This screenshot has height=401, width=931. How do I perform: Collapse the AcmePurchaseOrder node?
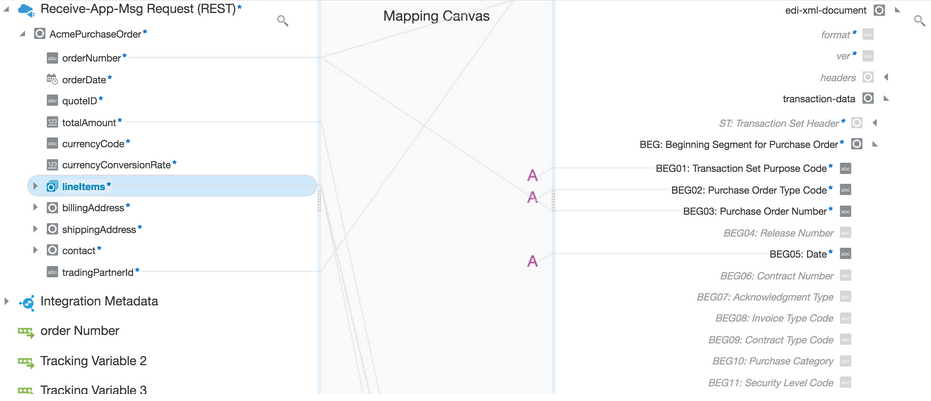(23, 34)
